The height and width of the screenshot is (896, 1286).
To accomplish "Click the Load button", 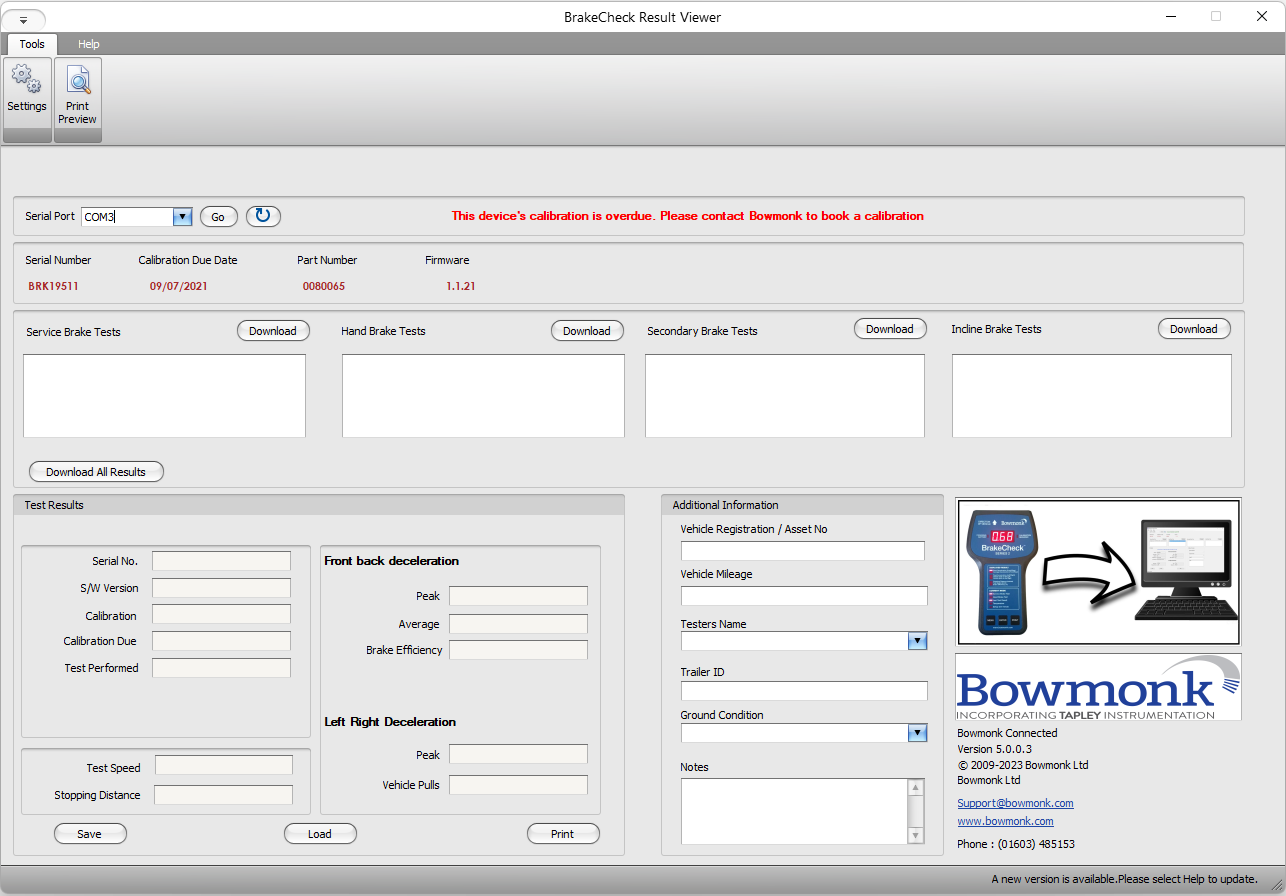I will pyautogui.click(x=320, y=834).
